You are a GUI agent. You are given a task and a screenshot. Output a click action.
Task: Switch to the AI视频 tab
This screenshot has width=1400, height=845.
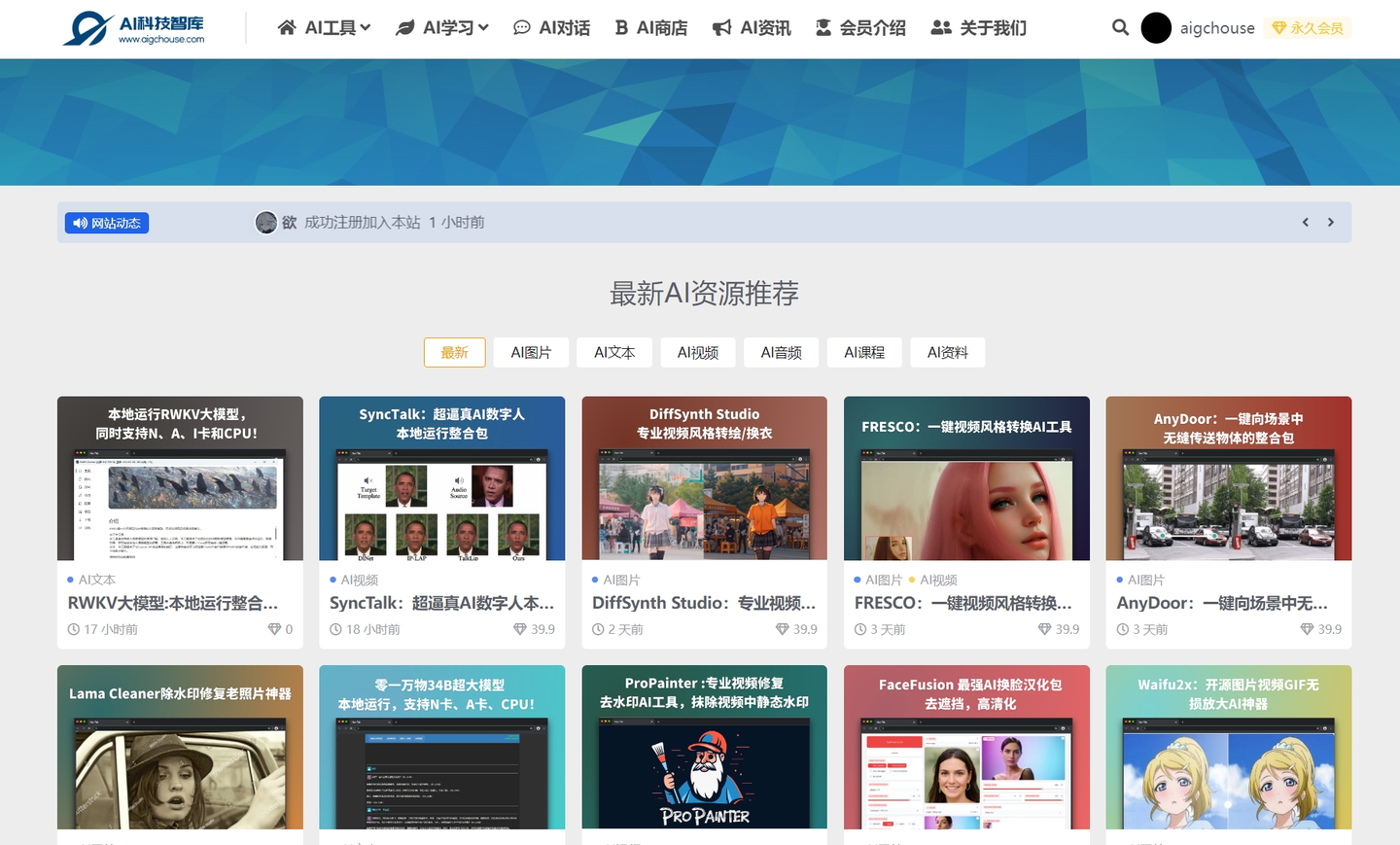[698, 353]
